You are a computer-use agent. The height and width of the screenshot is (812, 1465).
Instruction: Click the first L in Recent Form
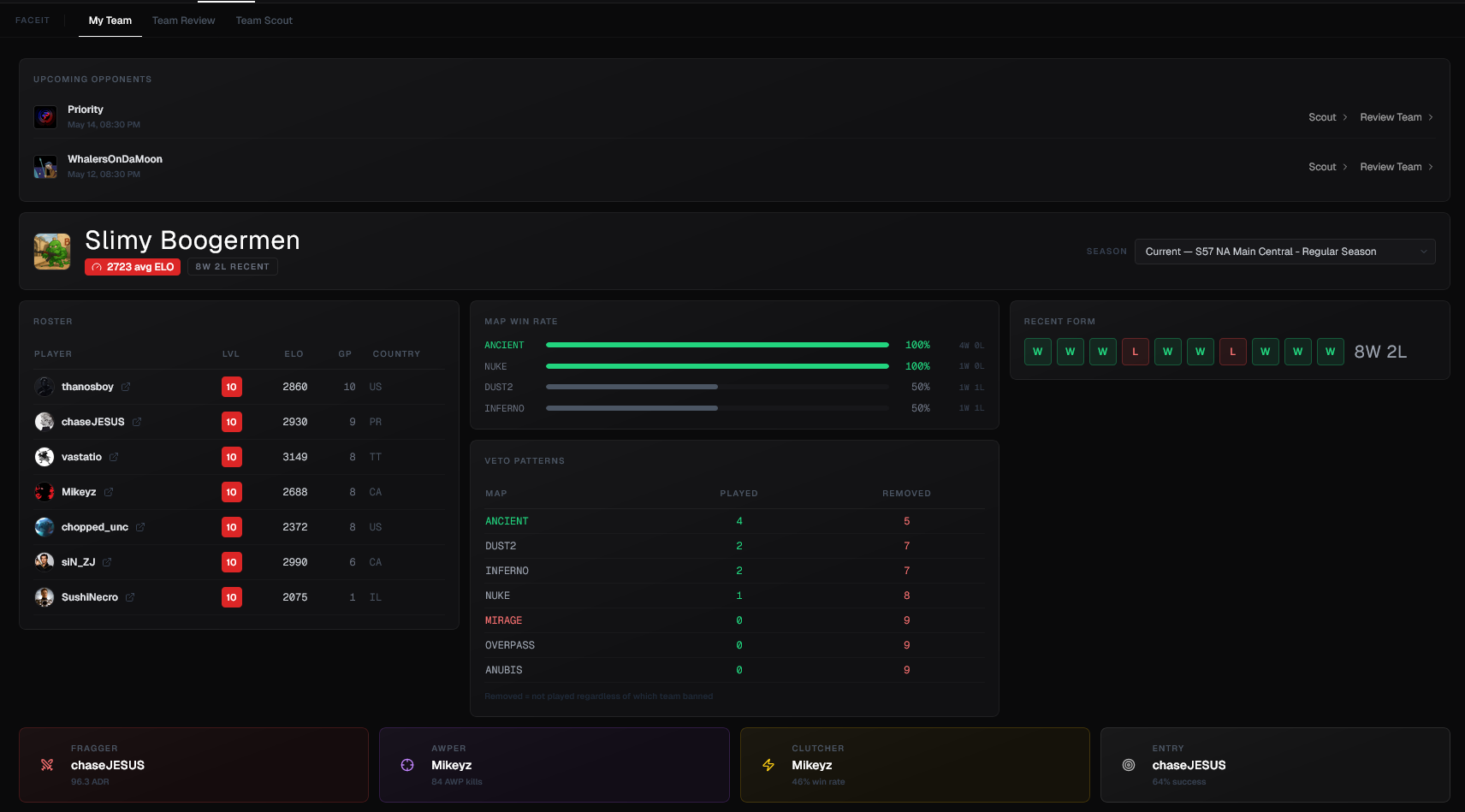tap(1136, 352)
